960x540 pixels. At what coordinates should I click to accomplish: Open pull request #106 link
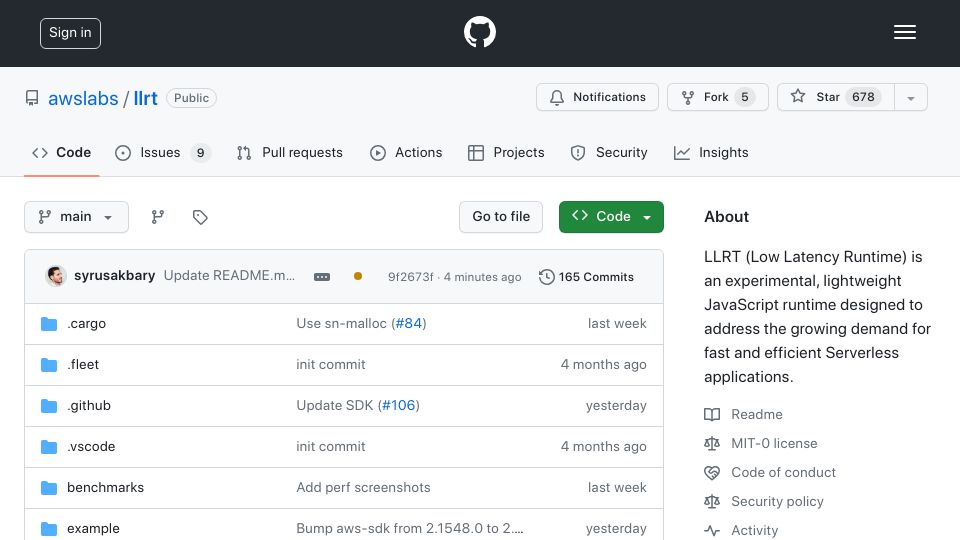399,405
